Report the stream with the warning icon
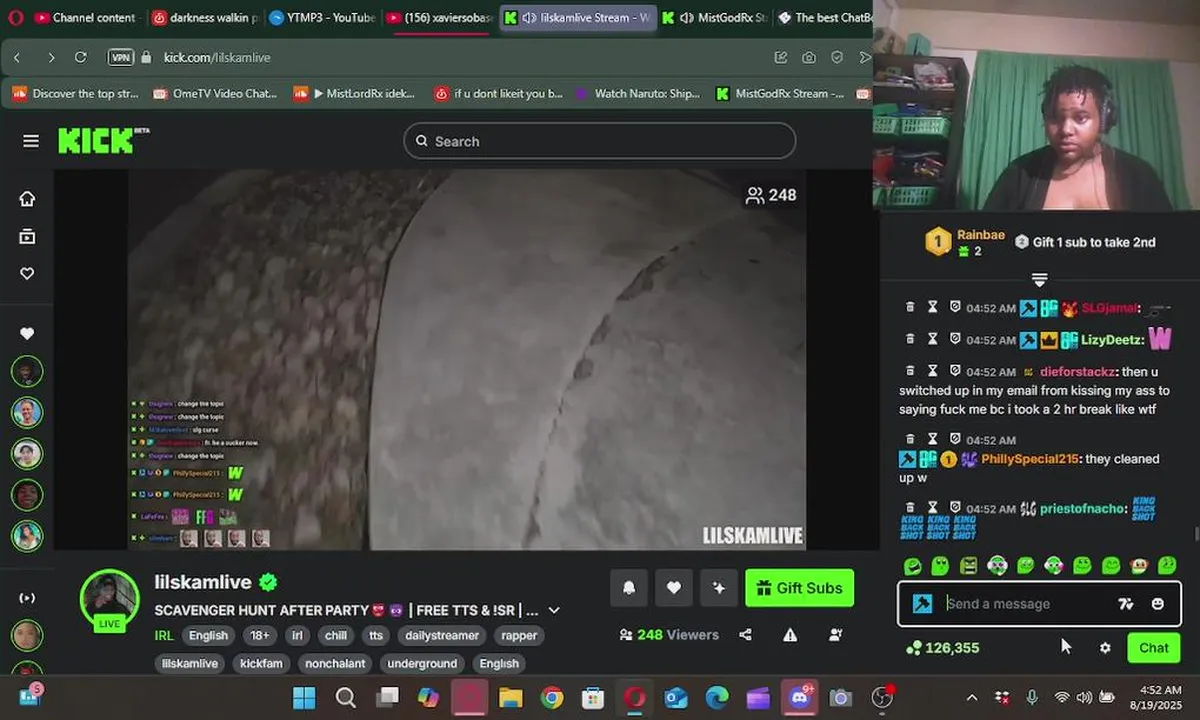1200x720 pixels. pos(790,635)
